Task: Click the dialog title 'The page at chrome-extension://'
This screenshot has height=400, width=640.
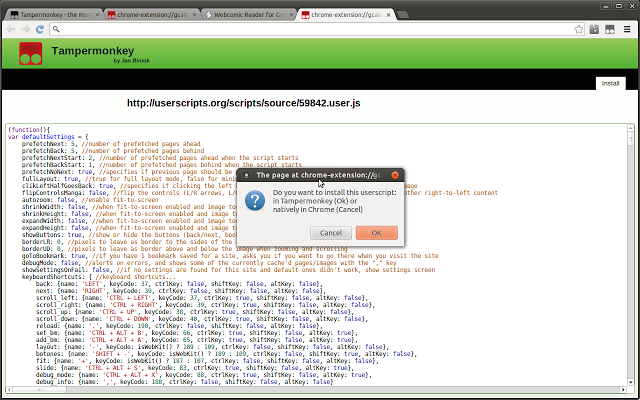Action: pos(318,175)
